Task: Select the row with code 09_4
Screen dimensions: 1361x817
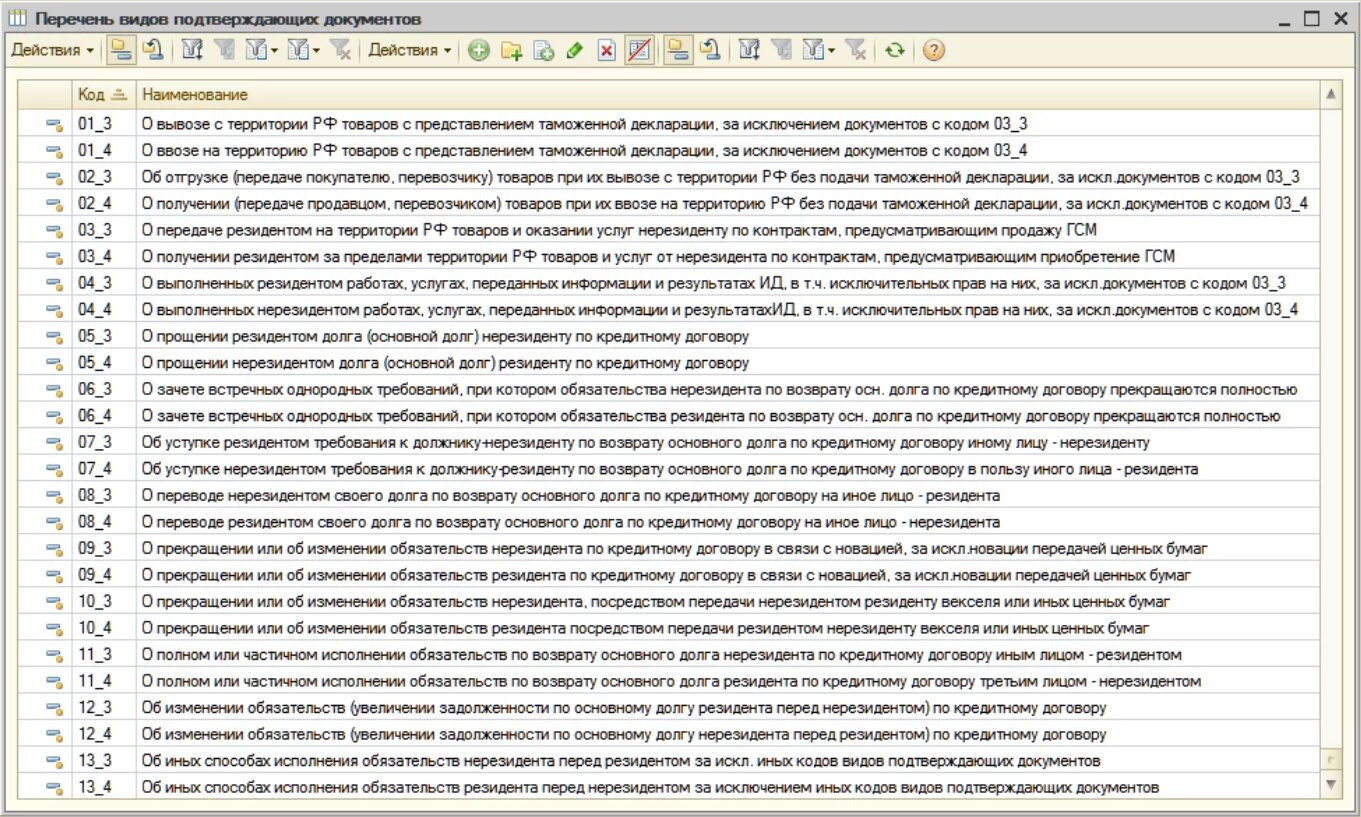Action: click(x=668, y=575)
